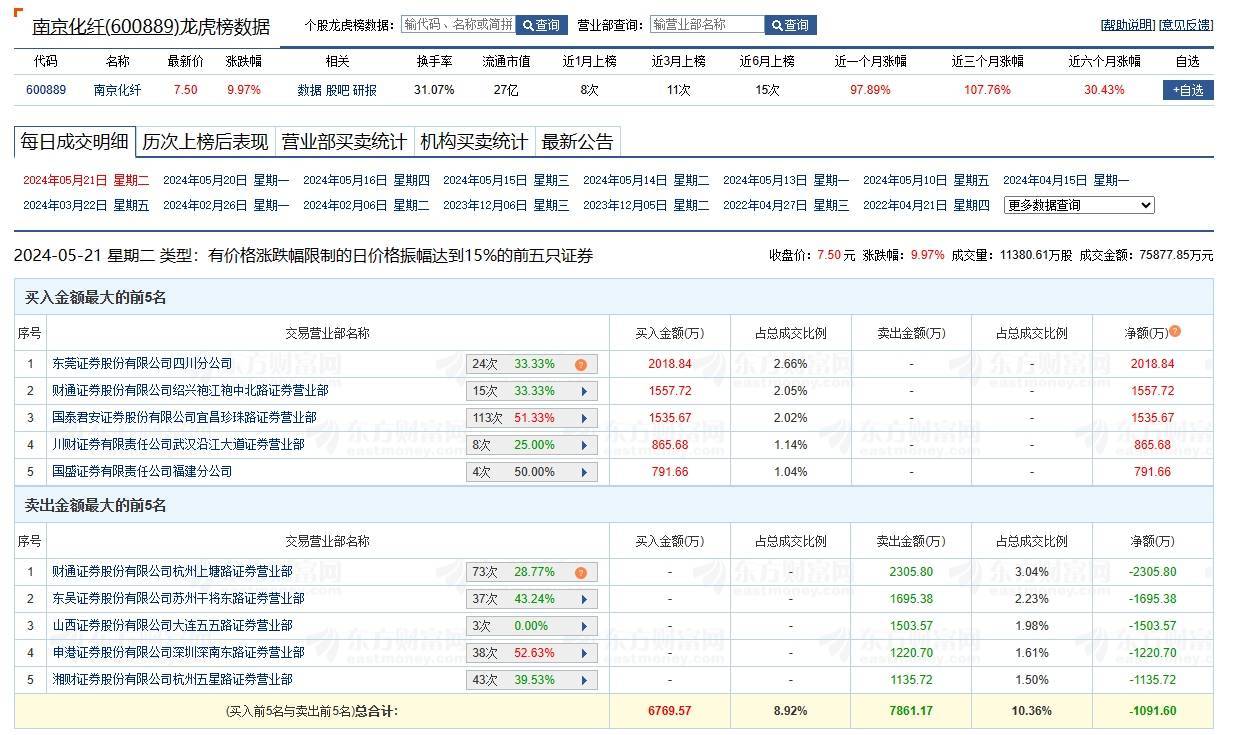The image size is (1239, 735).
Task: Focus the 输代码、名称或简拼 search field
Action: [457, 25]
